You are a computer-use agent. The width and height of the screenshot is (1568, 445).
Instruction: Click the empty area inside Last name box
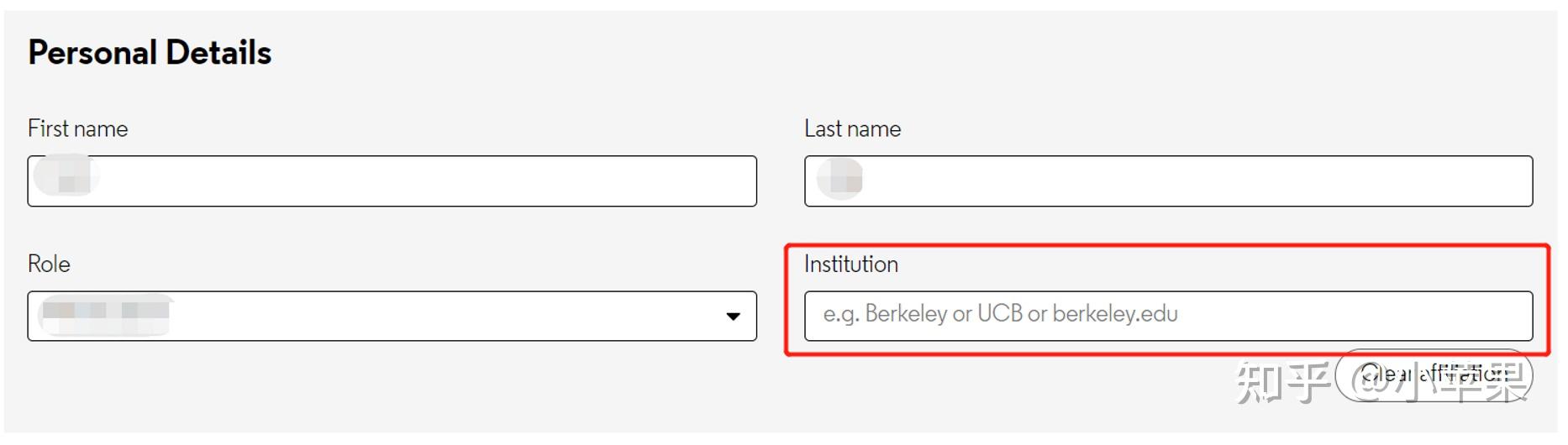(1218, 181)
